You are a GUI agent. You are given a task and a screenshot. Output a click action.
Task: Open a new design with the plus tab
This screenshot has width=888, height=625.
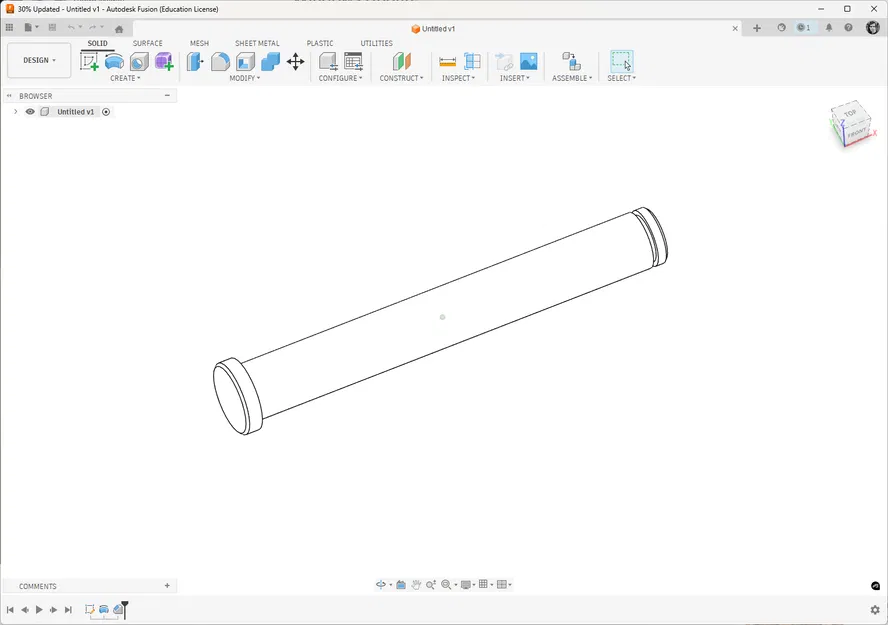click(x=755, y=28)
